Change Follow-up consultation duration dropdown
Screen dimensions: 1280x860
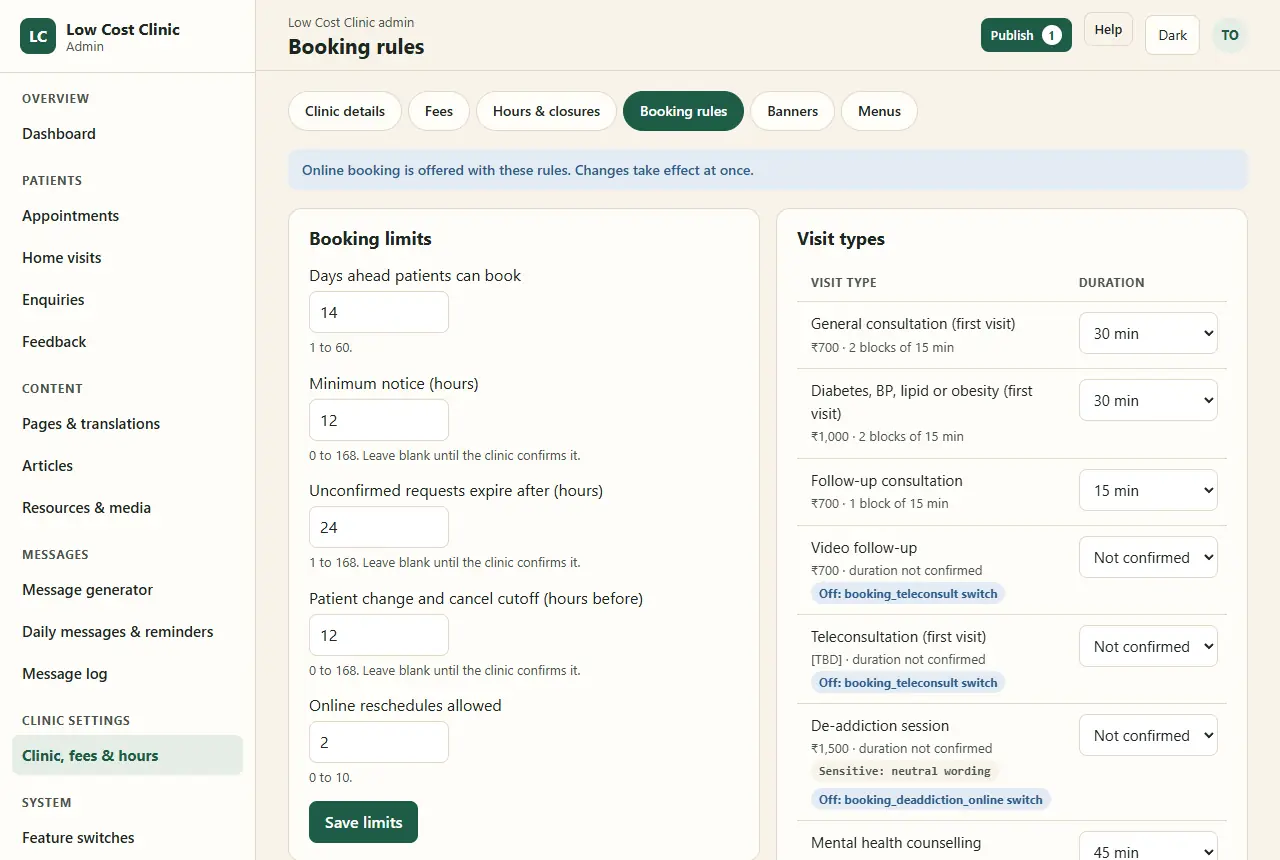coord(1148,490)
